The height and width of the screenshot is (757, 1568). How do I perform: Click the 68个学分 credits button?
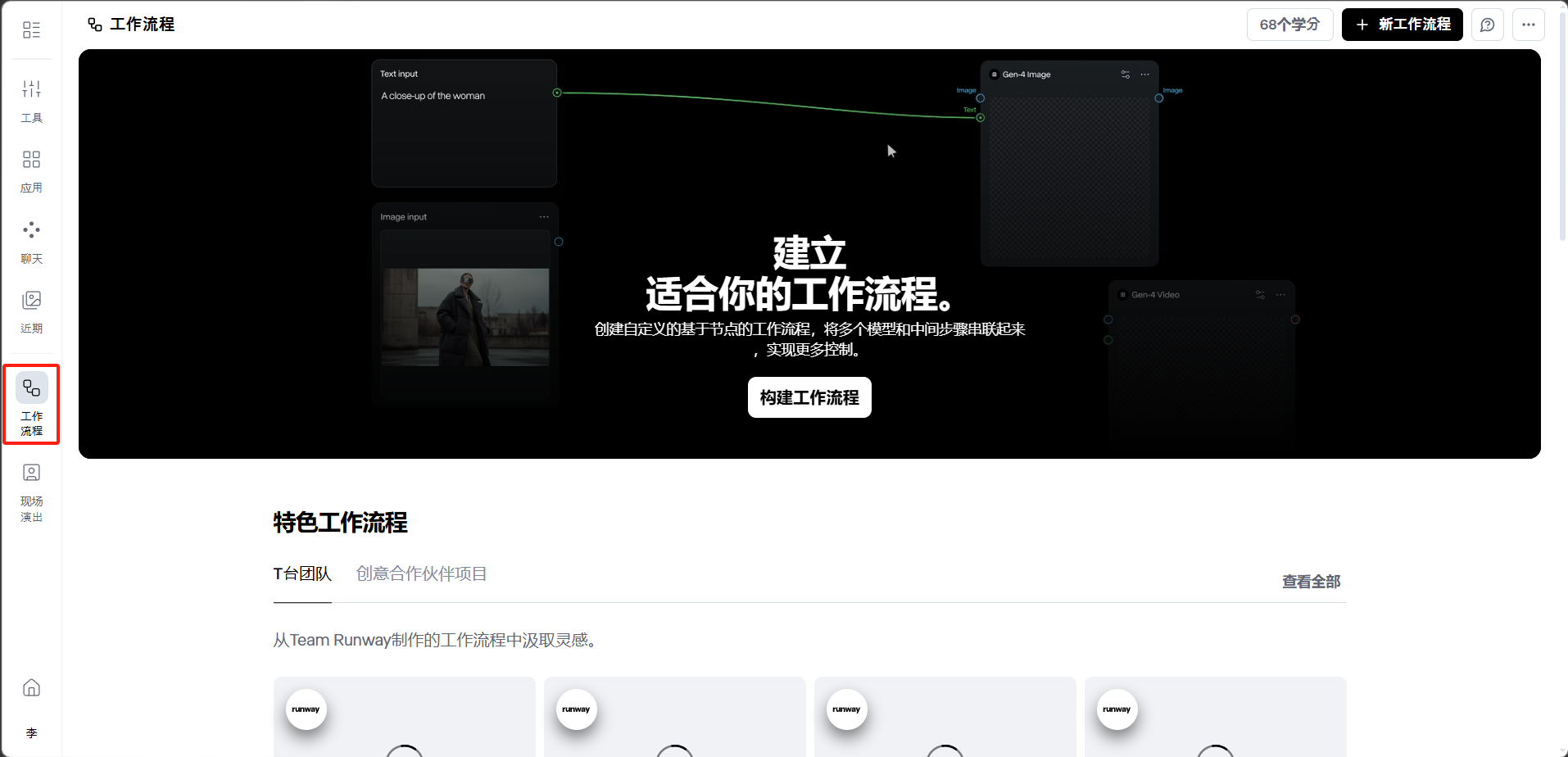(x=1289, y=25)
